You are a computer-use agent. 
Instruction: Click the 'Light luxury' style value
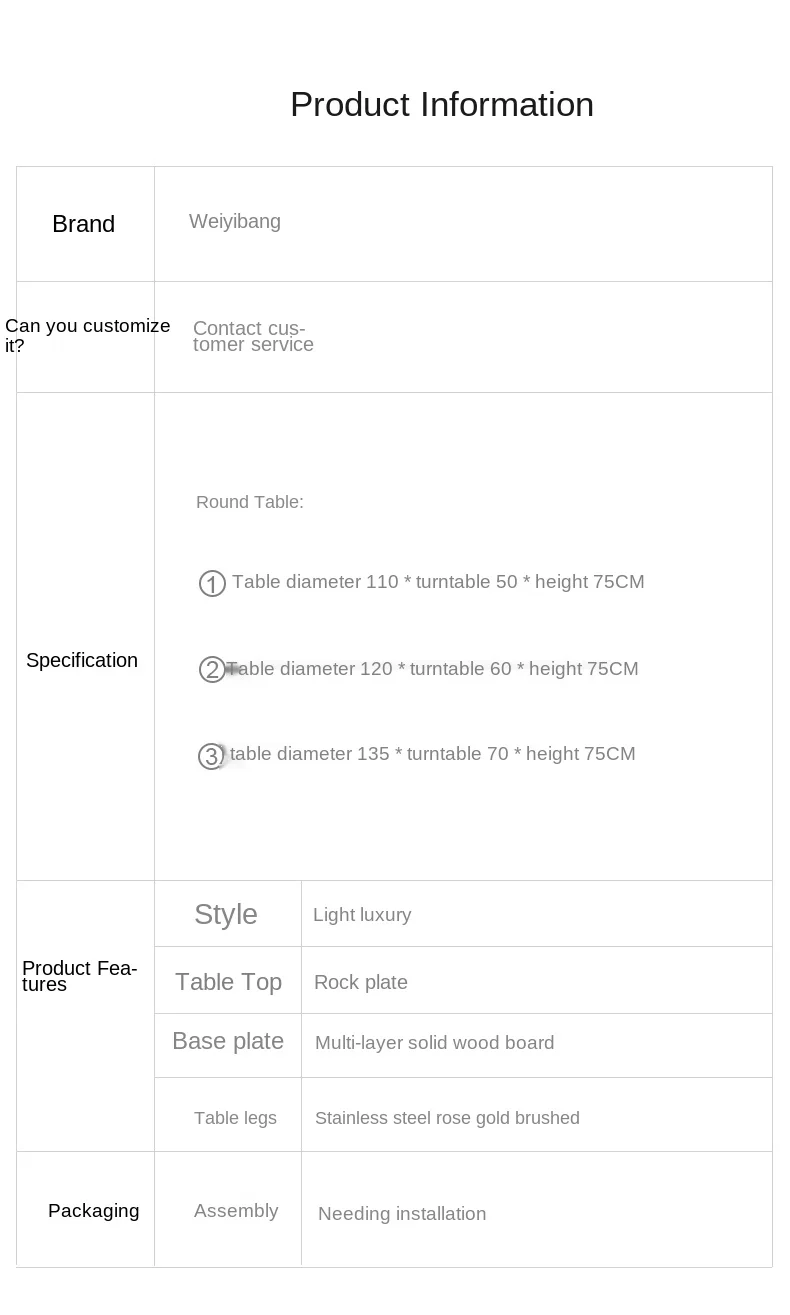point(362,915)
